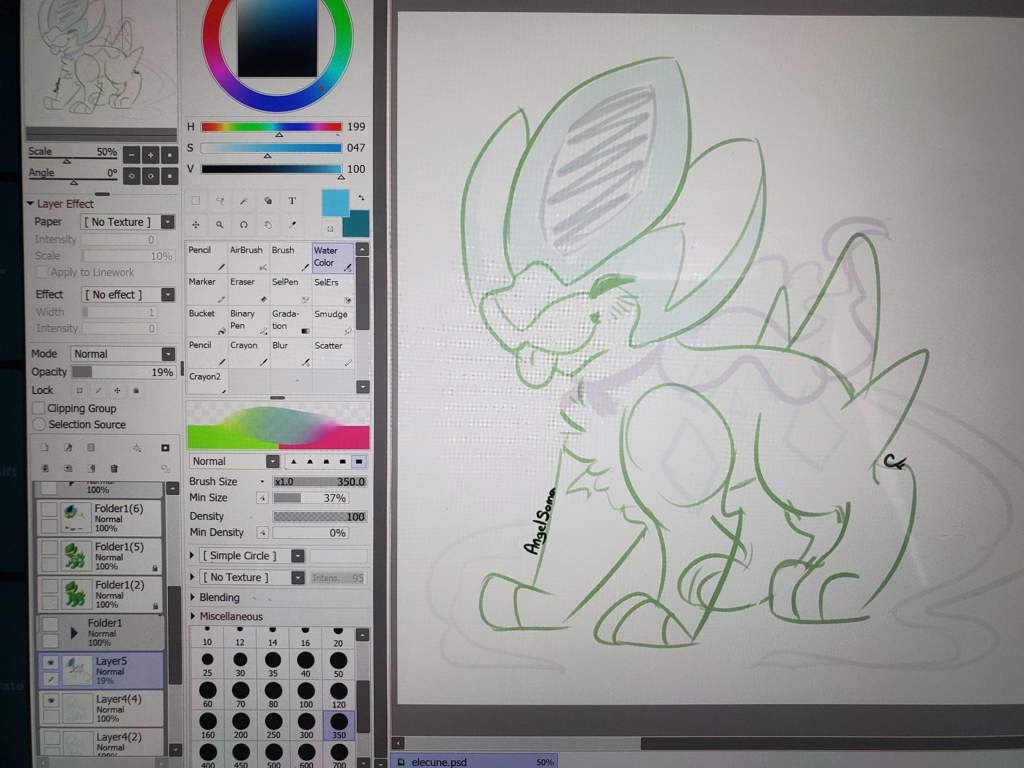Click the delete layer trash icon
Viewport: 1024px width, 768px height.
click(x=114, y=468)
